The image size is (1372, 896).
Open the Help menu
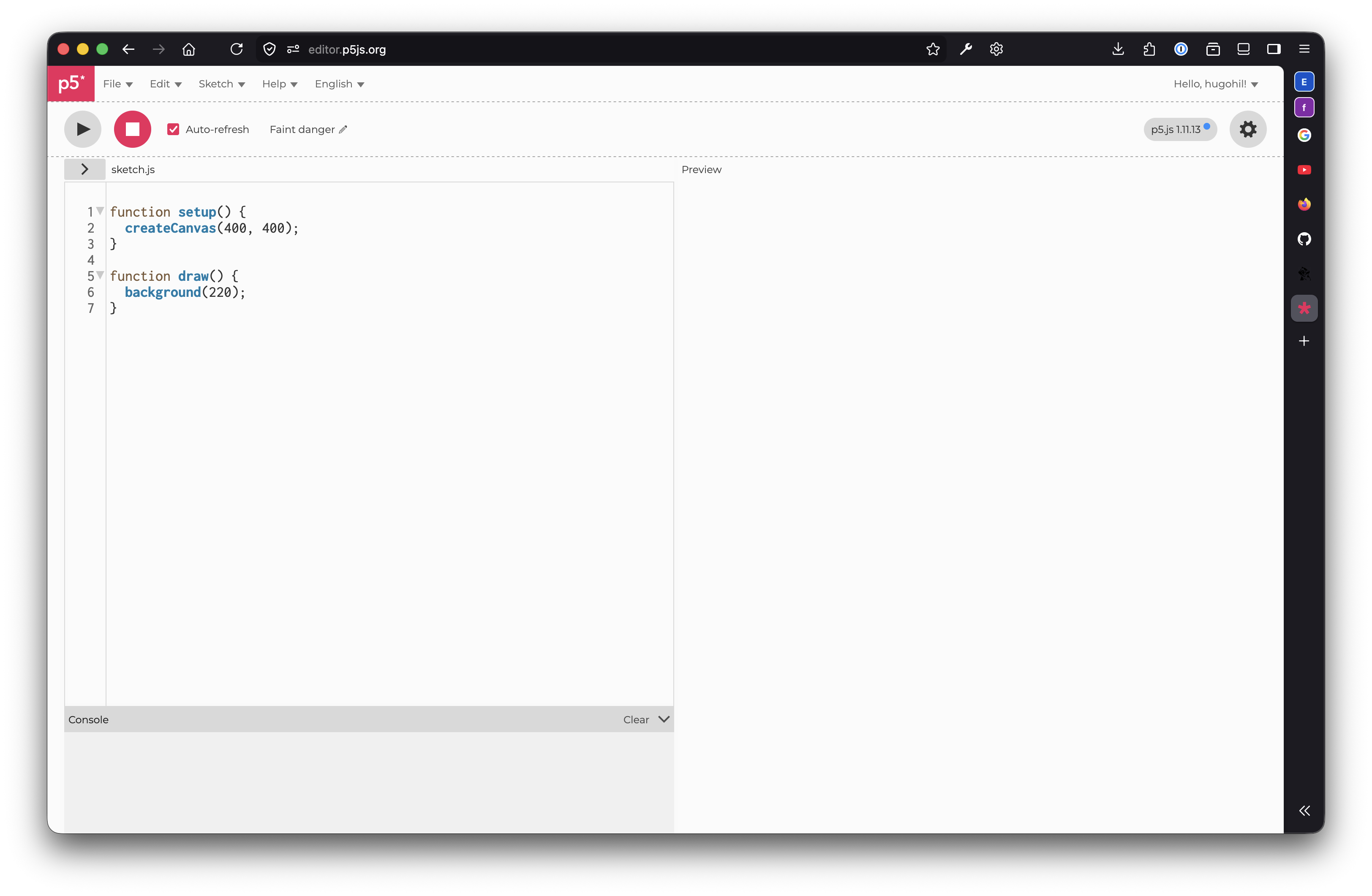coord(280,84)
